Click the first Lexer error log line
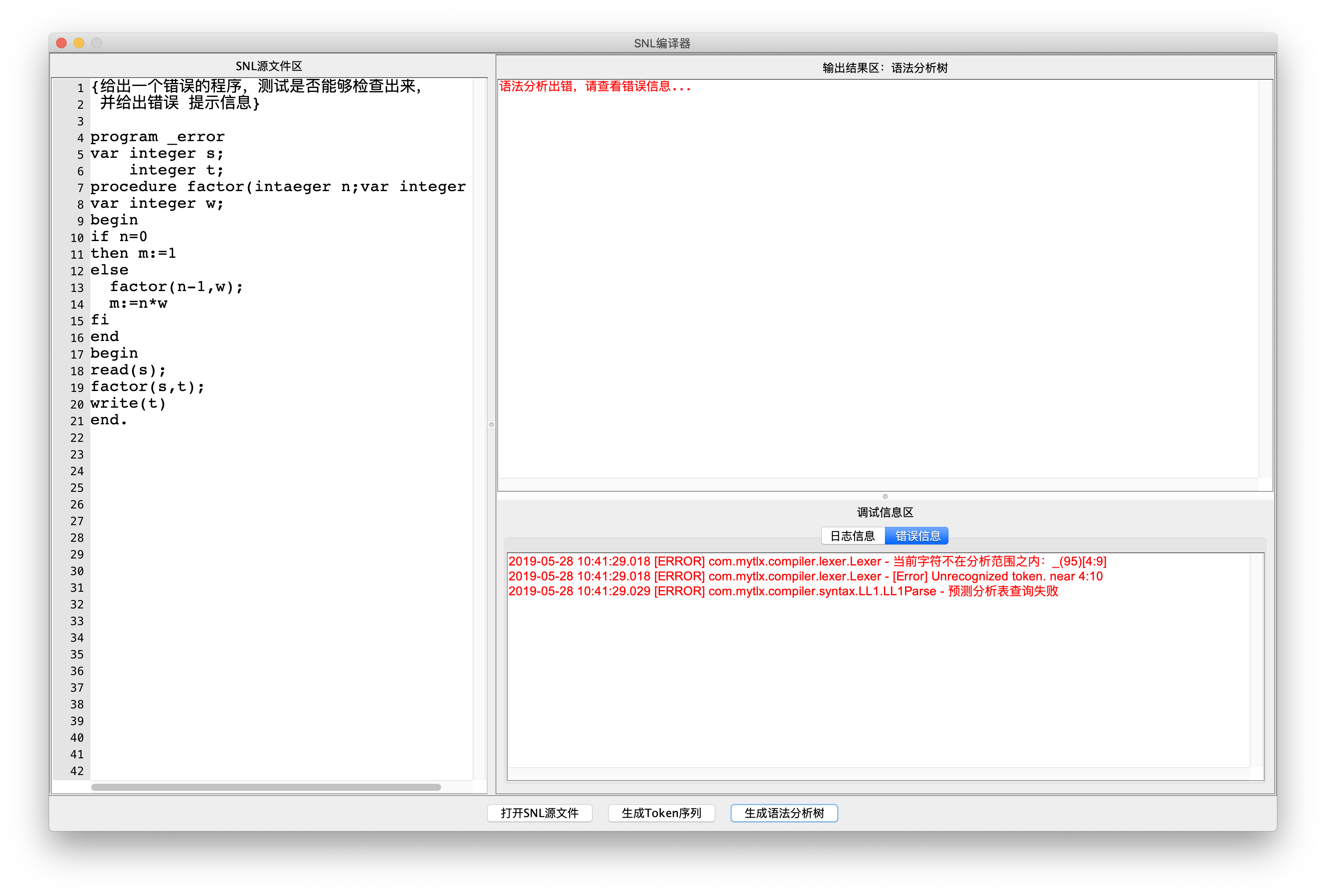 pyautogui.click(x=807, y=561)
